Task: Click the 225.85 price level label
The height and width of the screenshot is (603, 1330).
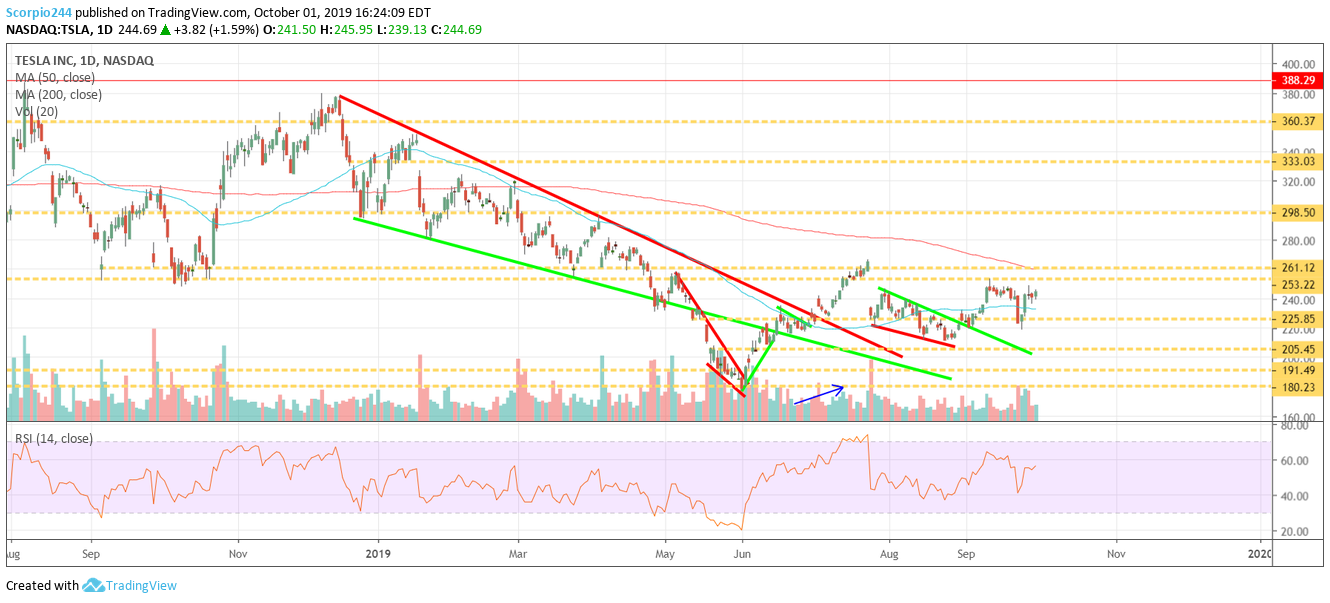Action: [x=1299, y=318]
